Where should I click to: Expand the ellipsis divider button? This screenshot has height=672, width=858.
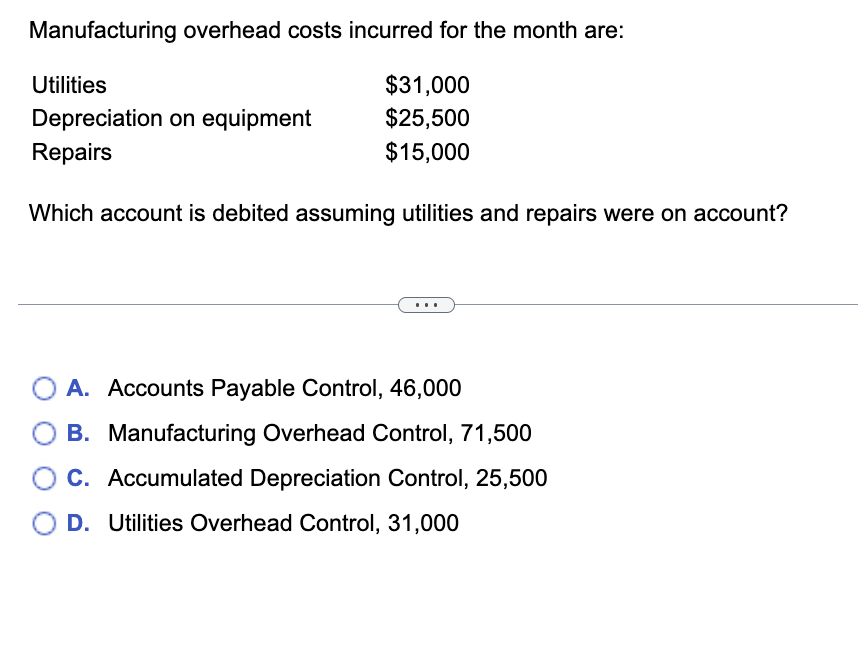[427, 304]
